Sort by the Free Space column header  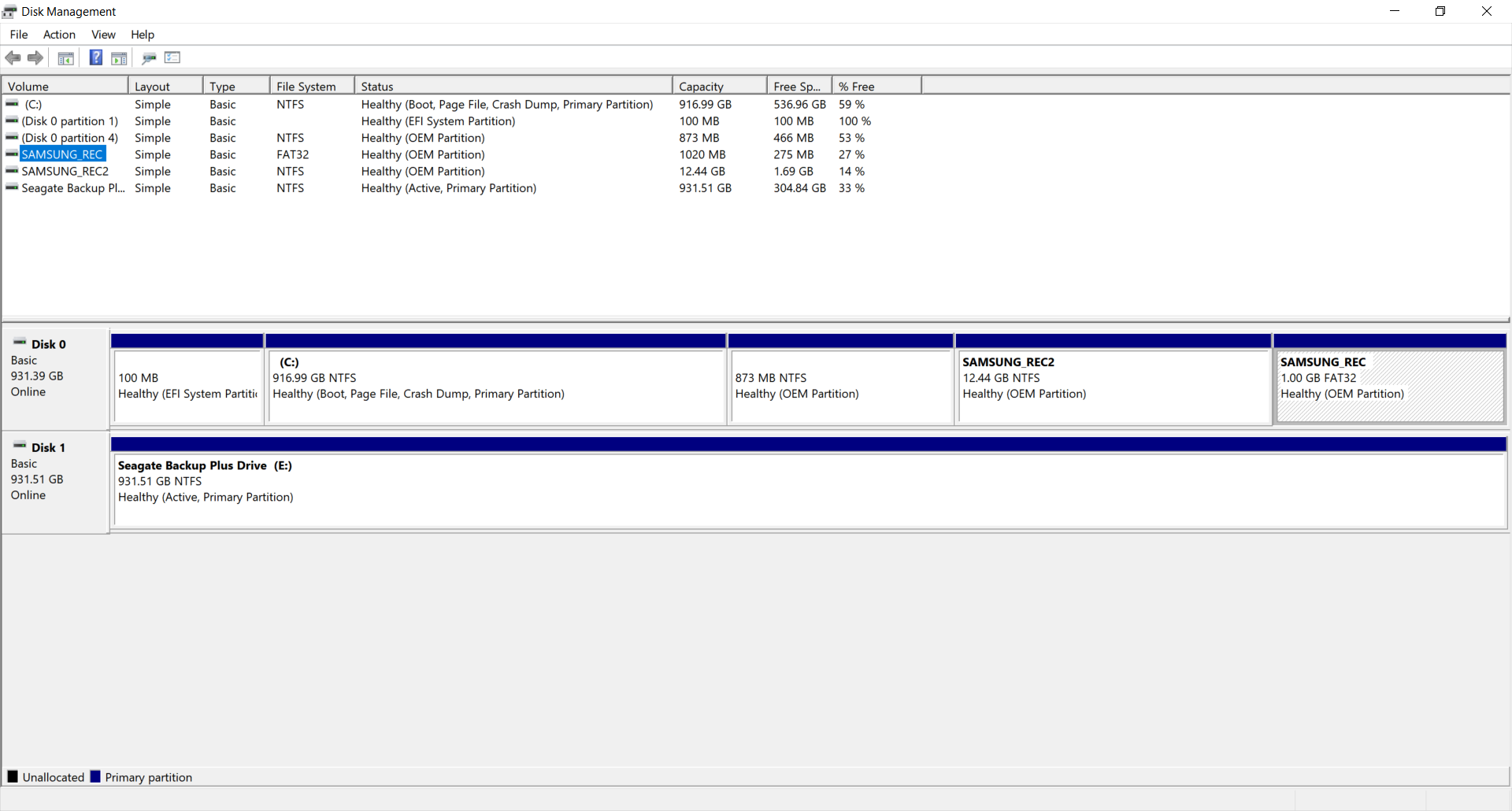coord(799,87)
